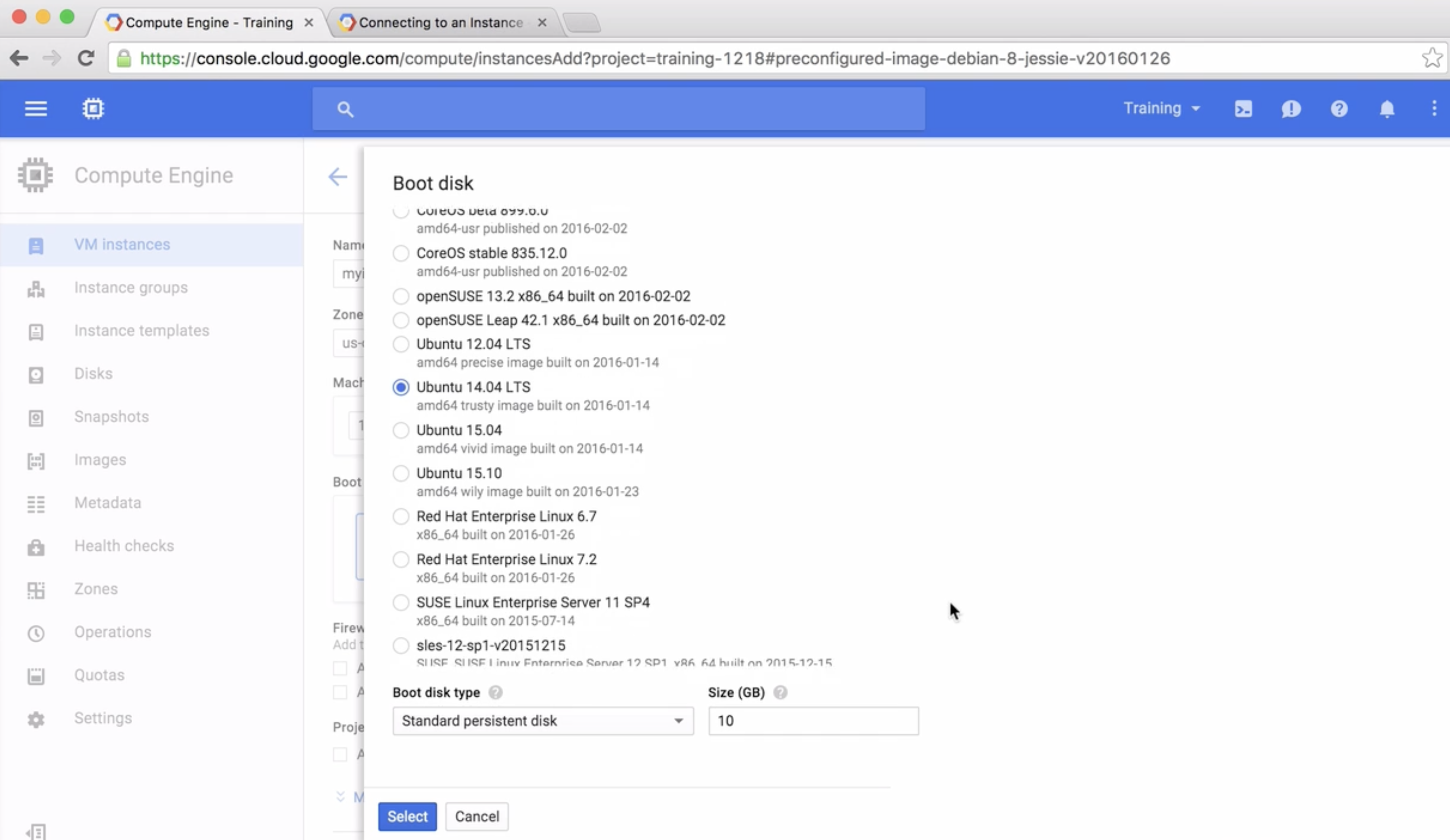Activate Google Cloud Shell icon
Image resolution: width=1450 pixels, height=840 pixels.
(1243, 109)
